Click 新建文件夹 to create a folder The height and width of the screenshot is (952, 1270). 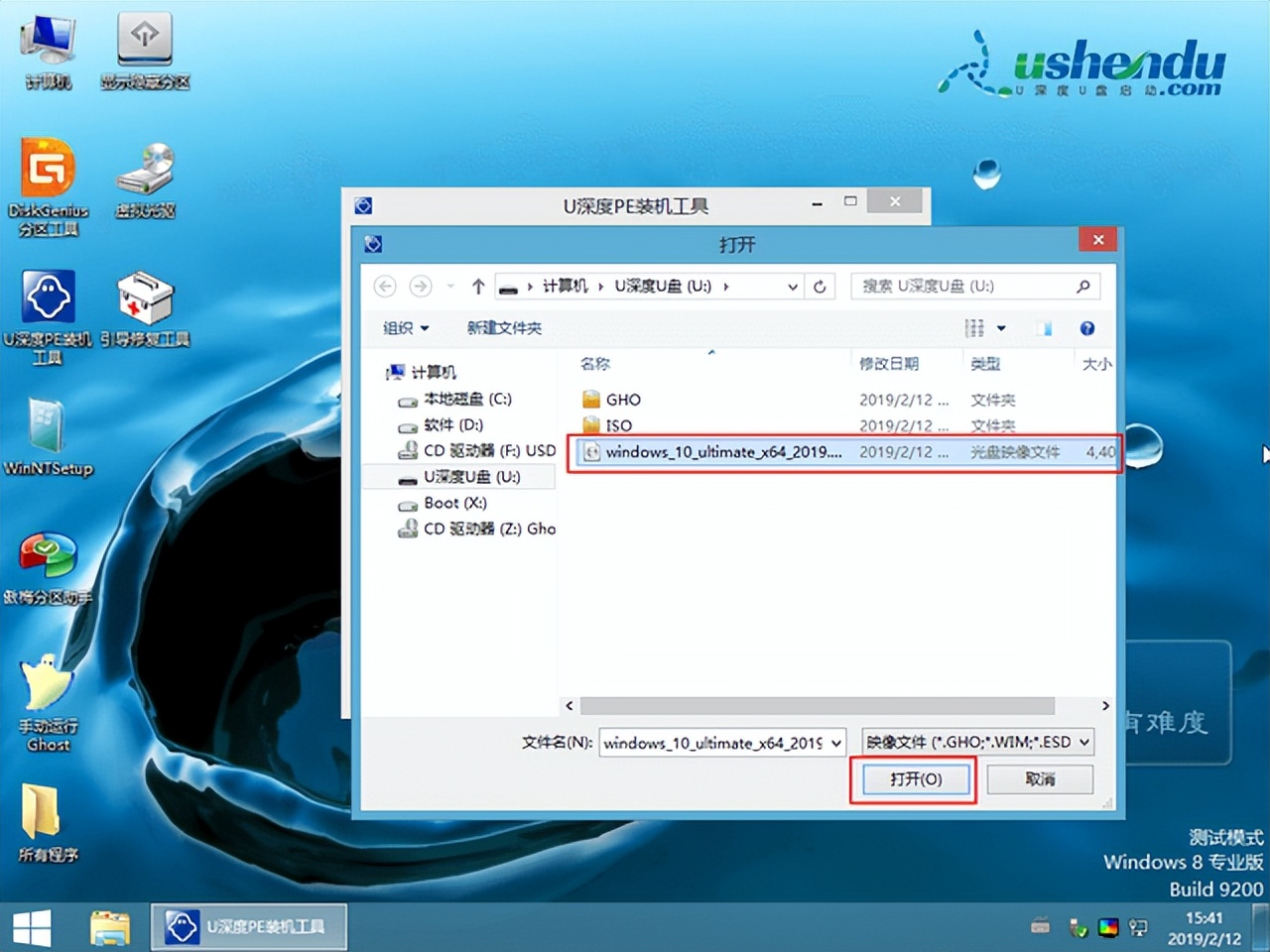tap(504, 328)
